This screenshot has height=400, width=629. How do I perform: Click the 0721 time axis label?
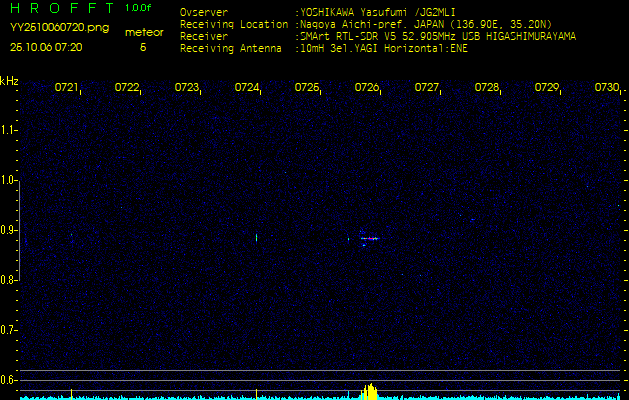tap(66, 87)
